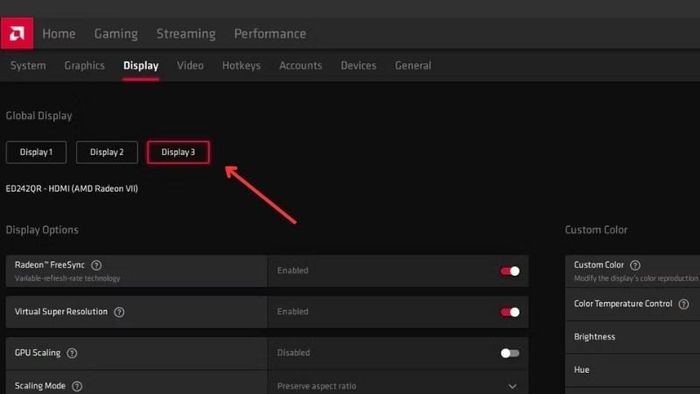Image resolution: width=700 pixels, height=394 pixels.
Task: Click the Color Temperature Control row
Action: [633, 304]
